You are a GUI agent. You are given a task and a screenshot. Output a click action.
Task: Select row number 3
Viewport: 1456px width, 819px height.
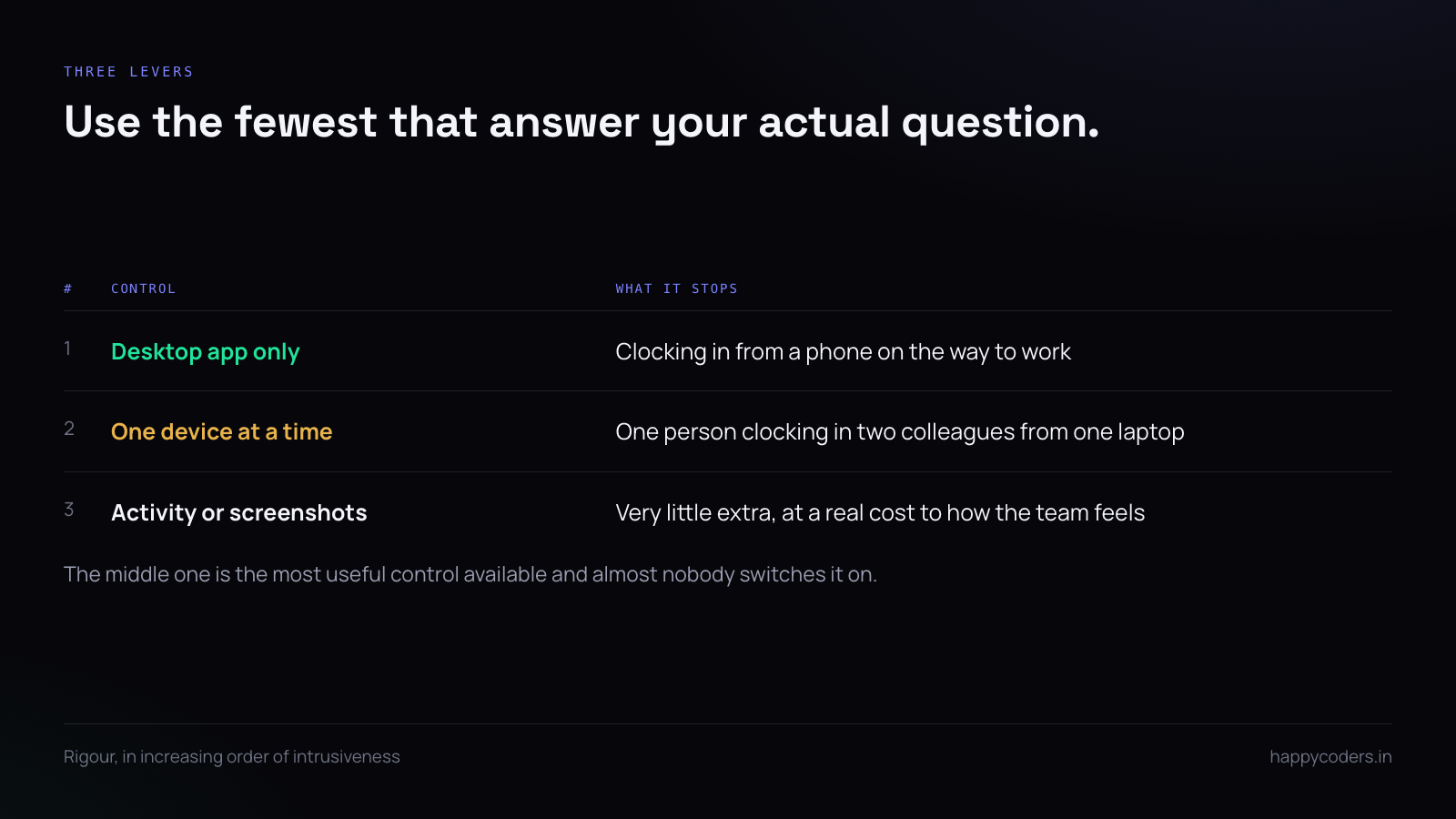[68, 510]
